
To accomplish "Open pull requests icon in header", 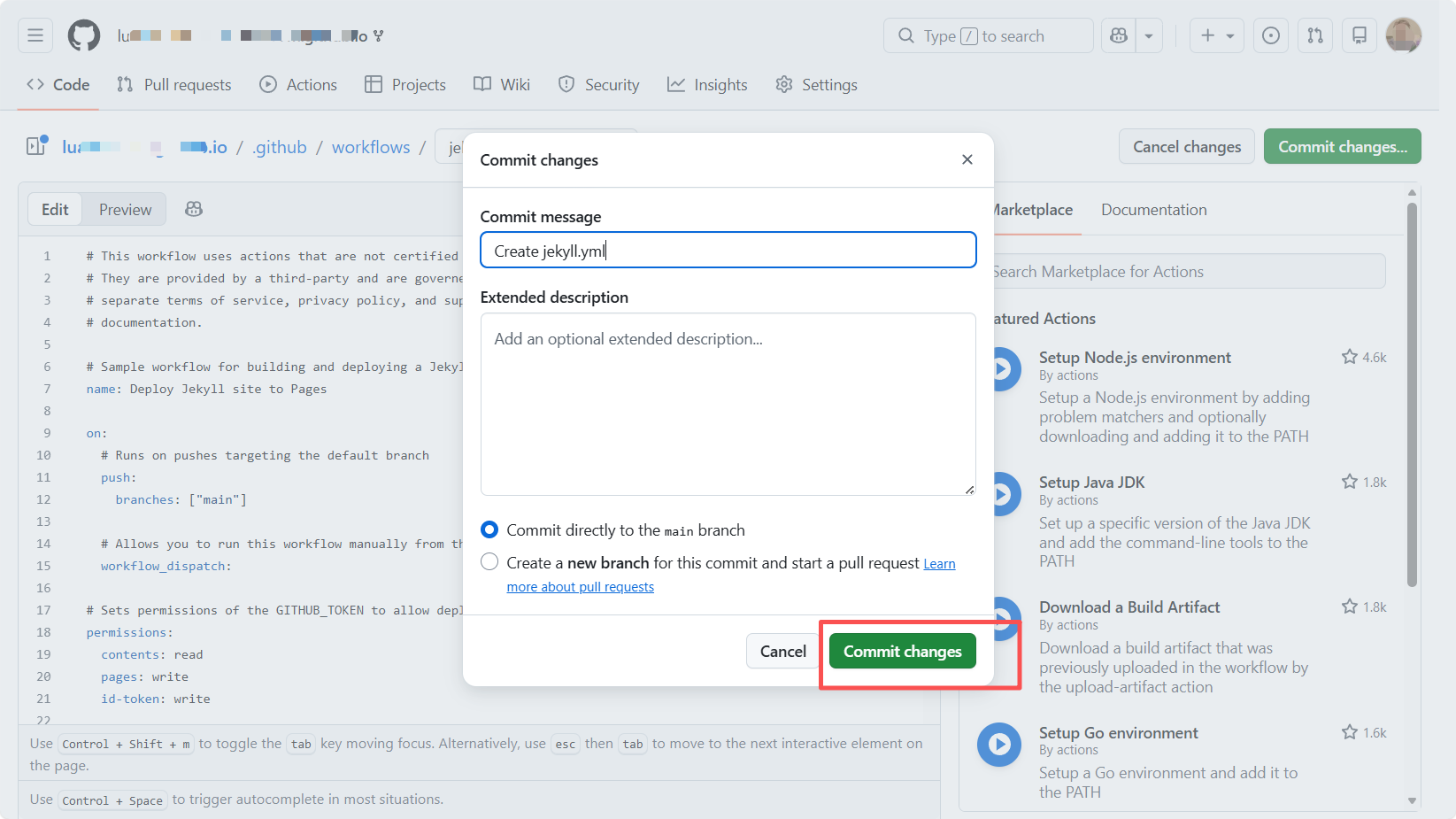I will pyautogui.click(x=1315, y=35).
